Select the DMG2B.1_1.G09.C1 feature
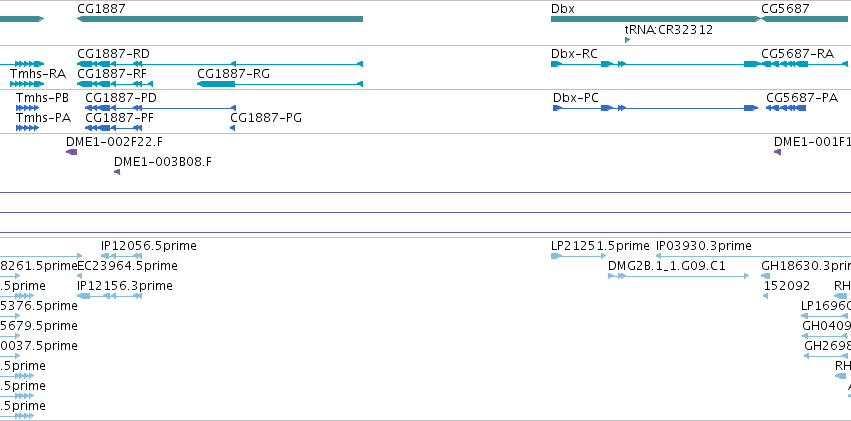This screenshot has height=421, width=851. pos(679,276)
